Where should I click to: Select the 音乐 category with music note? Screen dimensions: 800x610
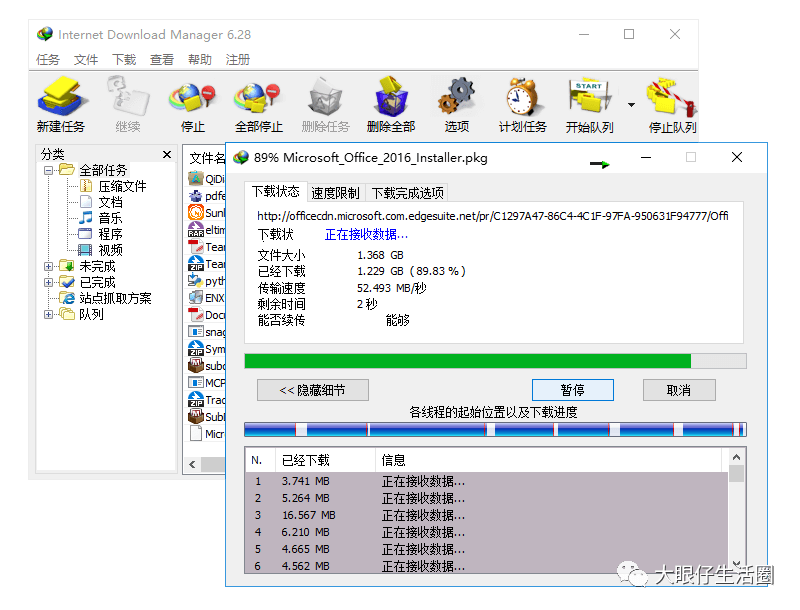tap(110, 218)
